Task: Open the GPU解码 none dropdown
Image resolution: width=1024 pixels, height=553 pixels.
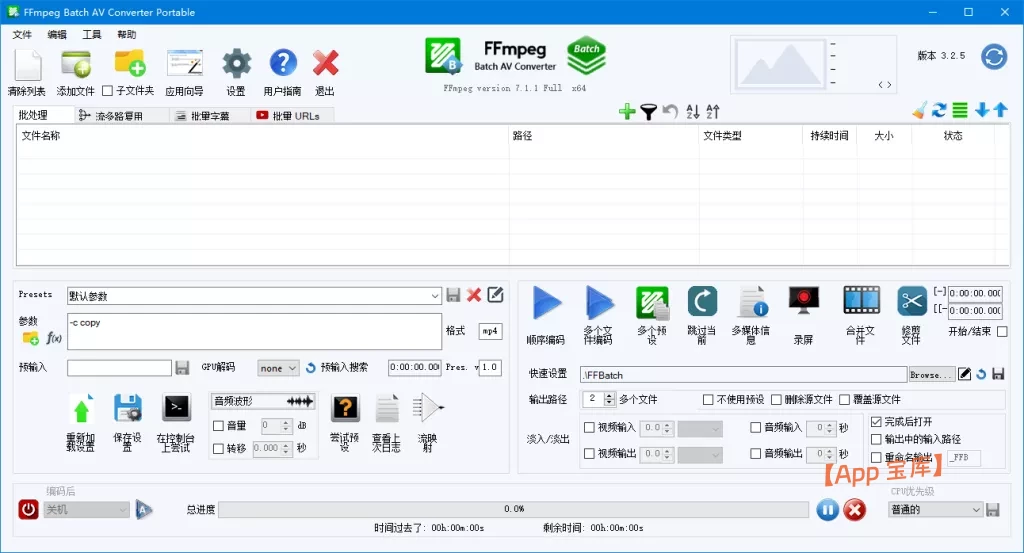Action: [x=278, y=368]
